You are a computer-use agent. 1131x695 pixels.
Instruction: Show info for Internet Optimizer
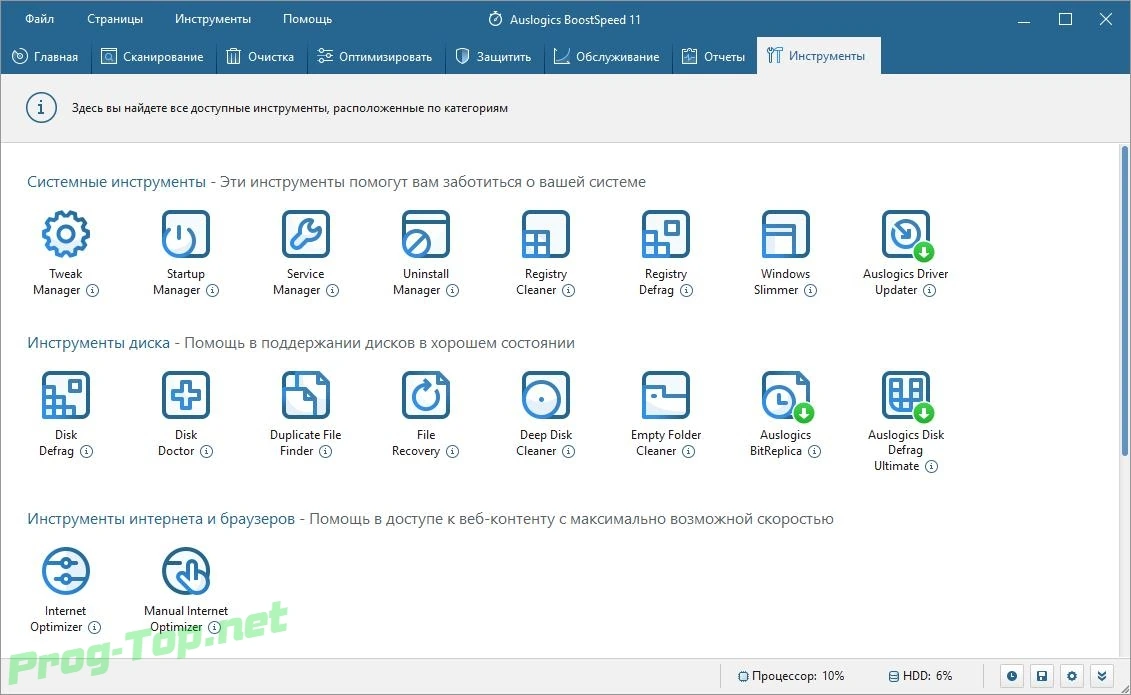[94, 627]
